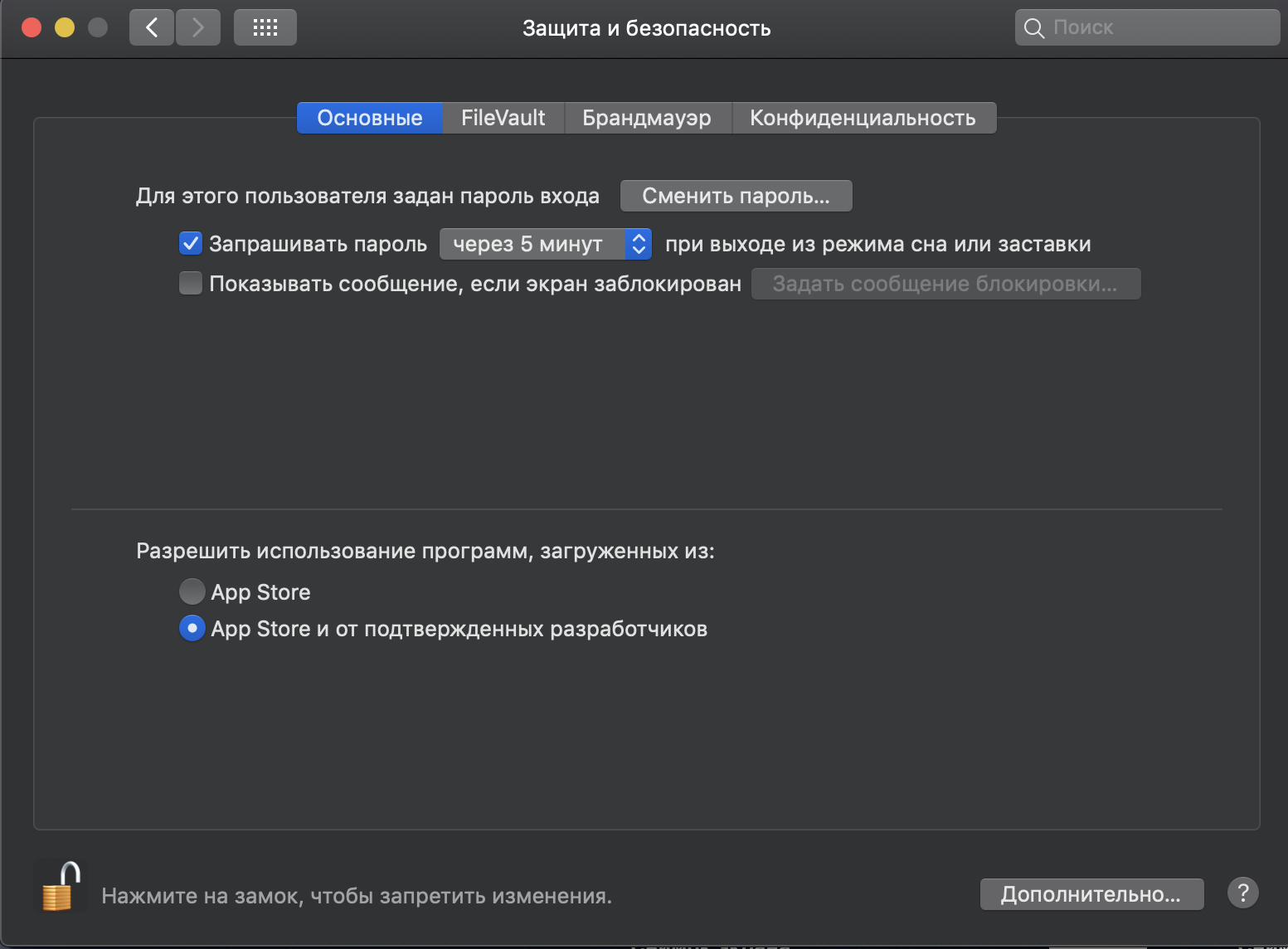Open the help question mark icon

tap(1242, 893)
